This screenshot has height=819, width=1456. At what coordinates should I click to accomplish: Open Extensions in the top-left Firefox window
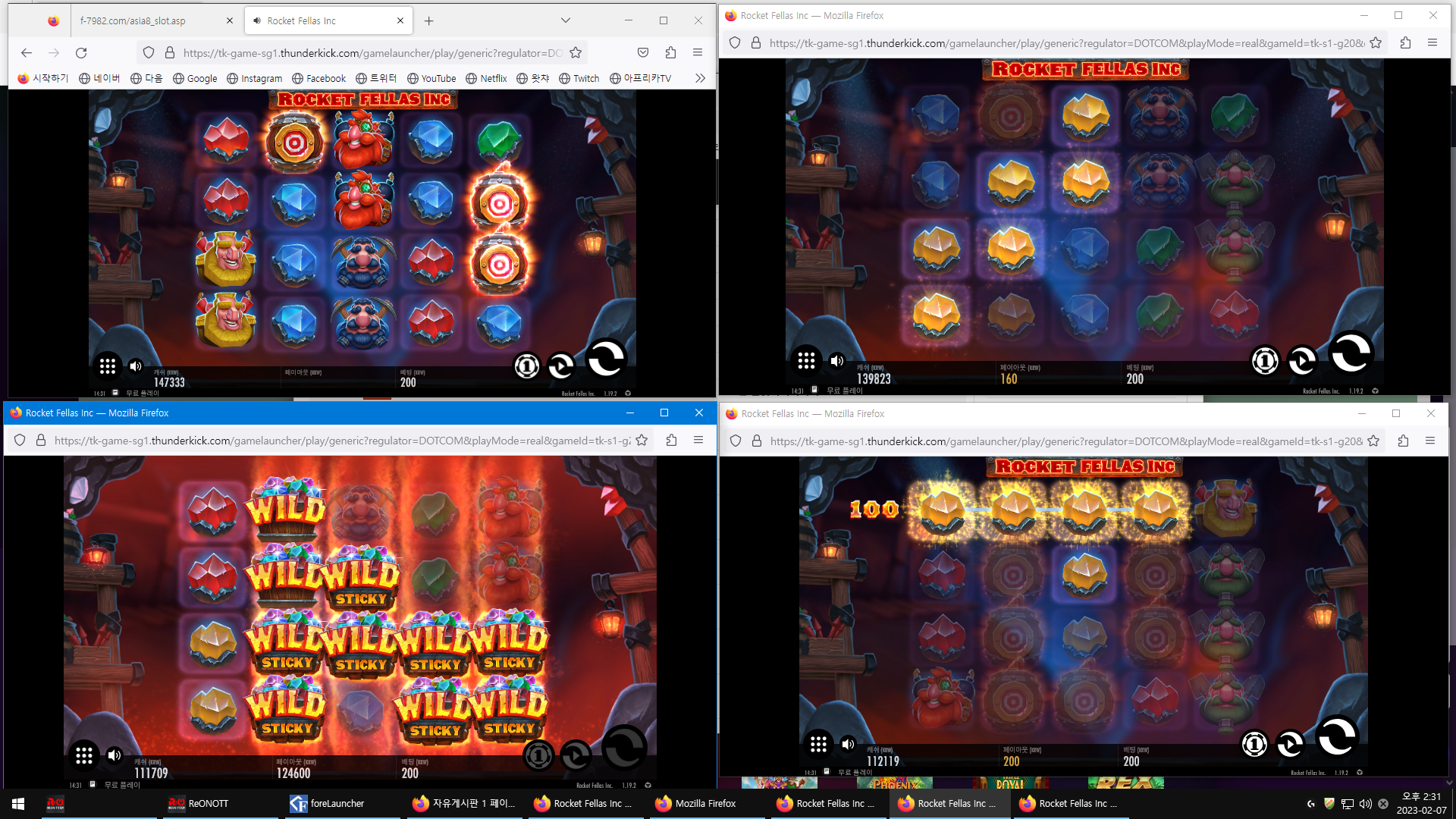670,52
